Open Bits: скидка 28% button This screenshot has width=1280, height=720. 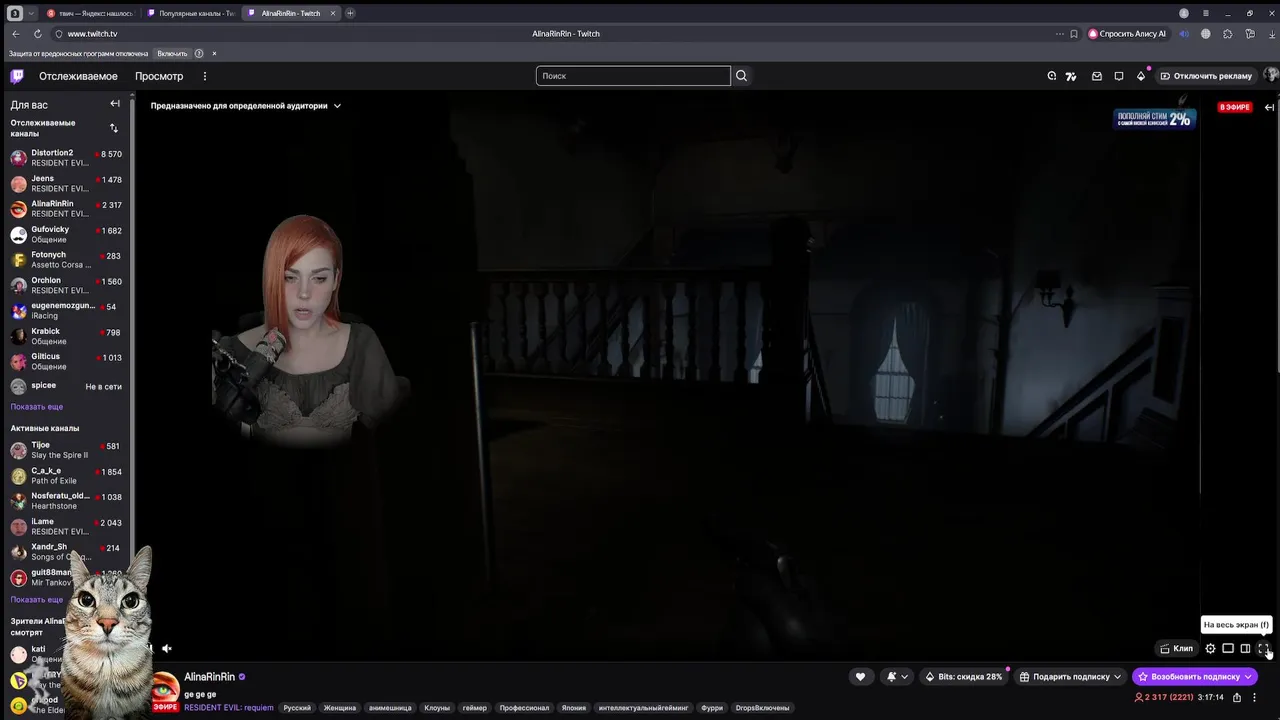coord(963,677)
